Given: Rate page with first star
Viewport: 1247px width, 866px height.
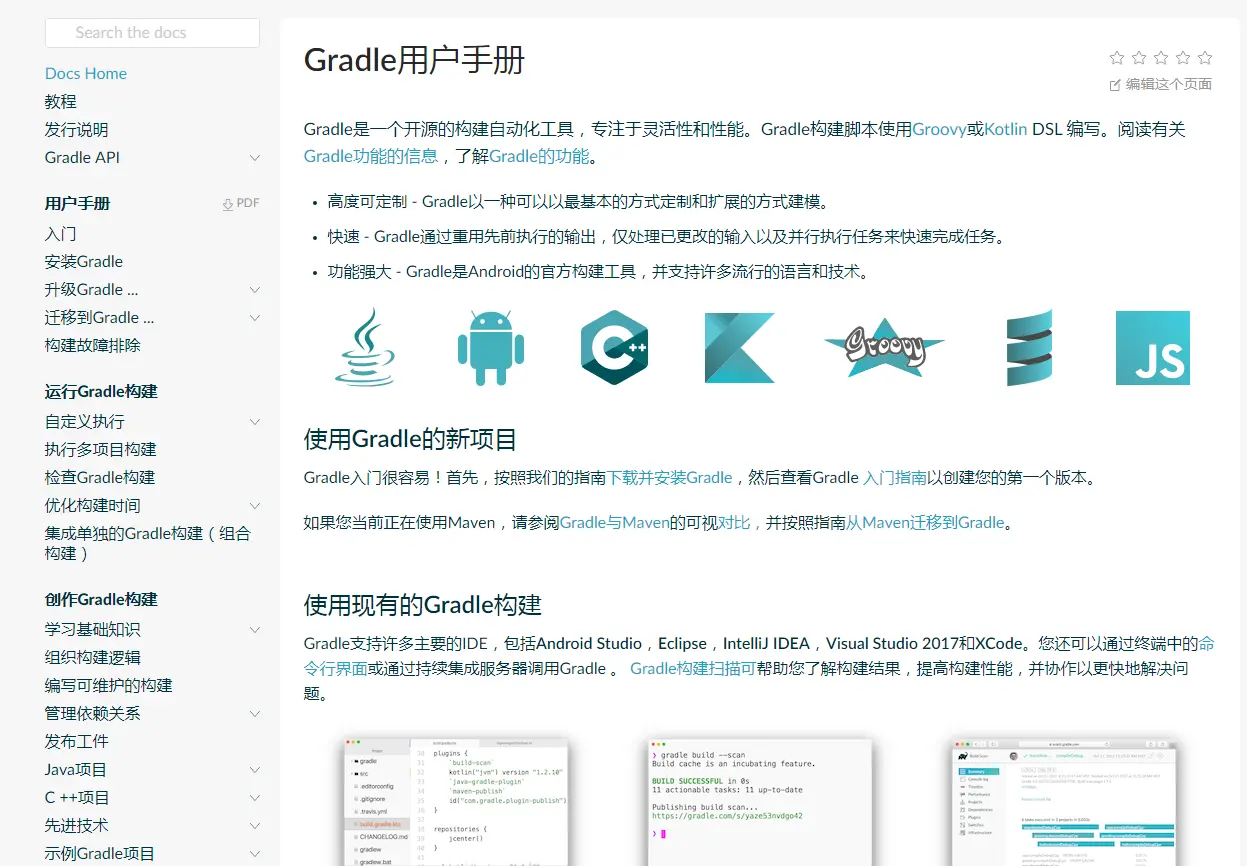Looking at the screenshot, I should tap(1117, 58).
